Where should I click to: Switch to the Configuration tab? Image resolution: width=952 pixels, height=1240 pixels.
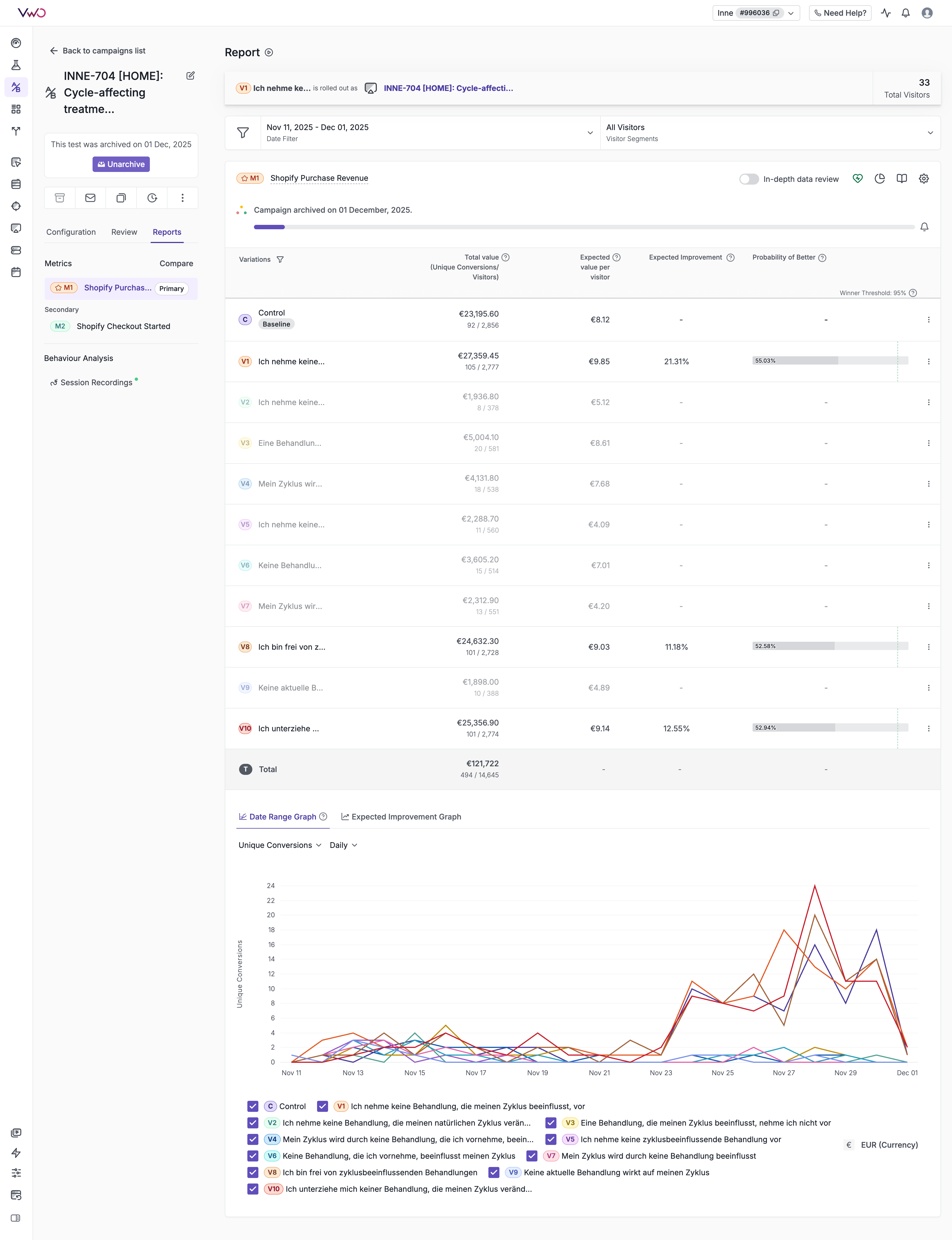click(71, 232)
